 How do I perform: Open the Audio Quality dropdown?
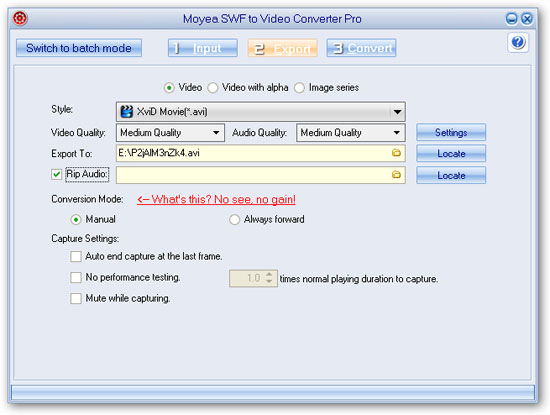pos(351,133)
